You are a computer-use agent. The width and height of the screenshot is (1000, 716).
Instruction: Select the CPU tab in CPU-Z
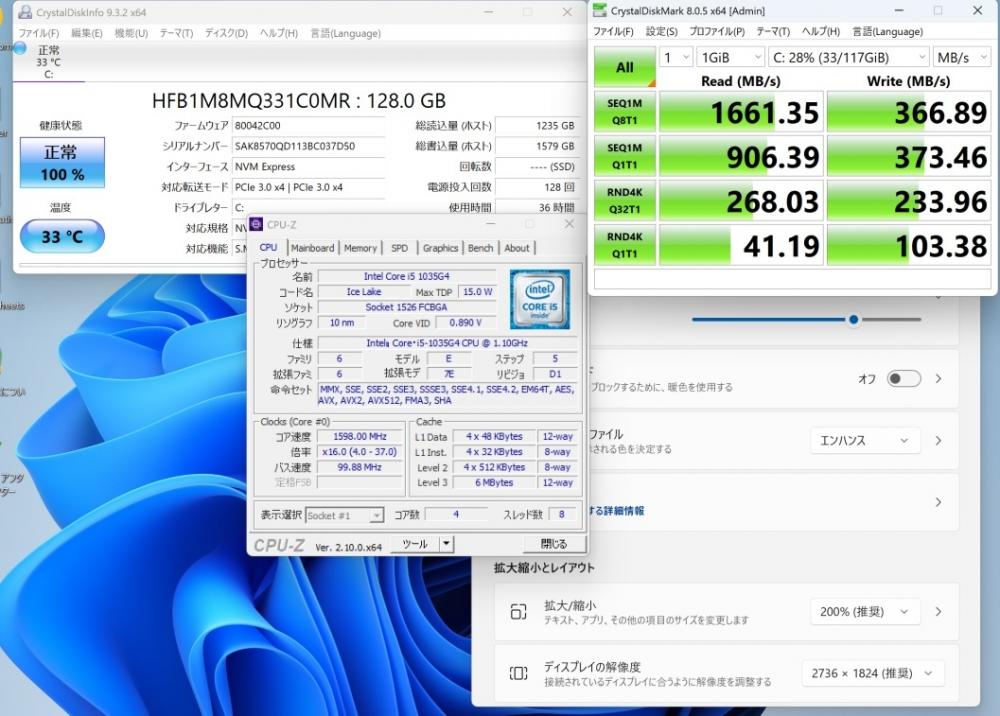point(268,247)
